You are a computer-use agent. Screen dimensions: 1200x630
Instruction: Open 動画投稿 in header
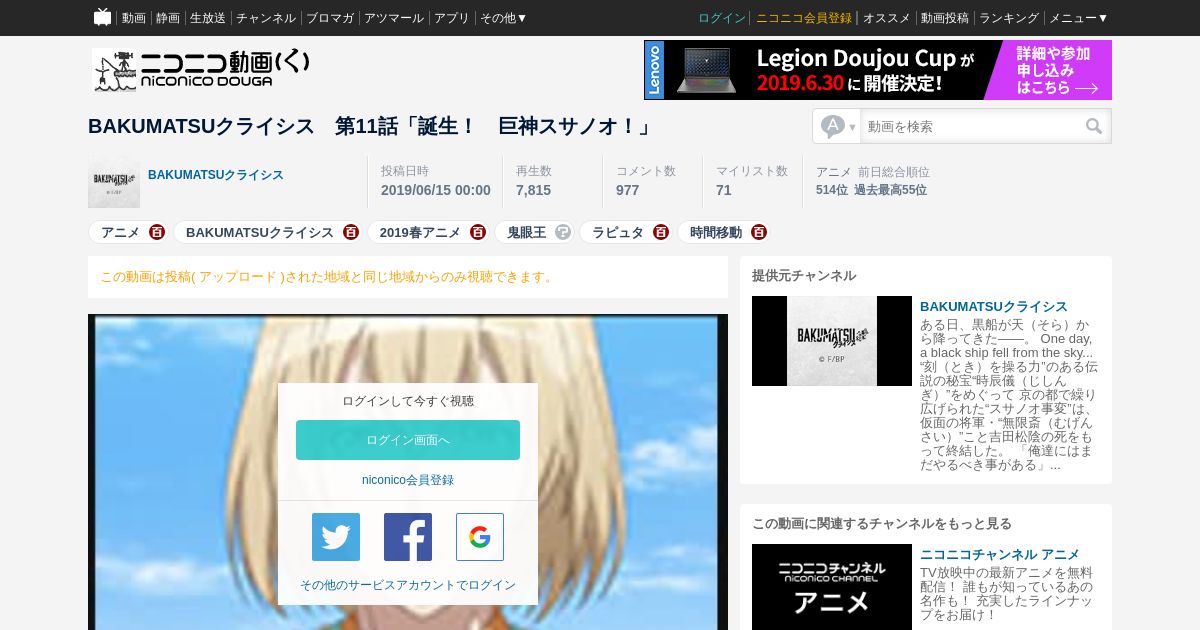[x=945, y=18]
